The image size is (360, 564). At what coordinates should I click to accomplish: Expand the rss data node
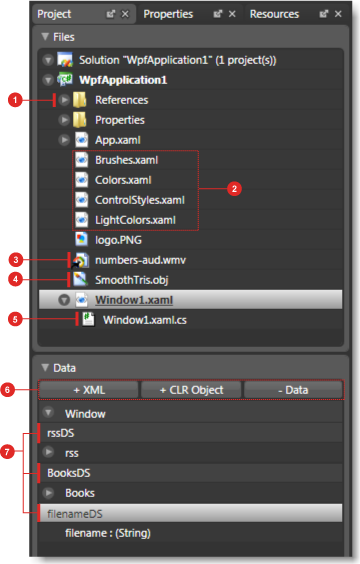coord(48,452)
